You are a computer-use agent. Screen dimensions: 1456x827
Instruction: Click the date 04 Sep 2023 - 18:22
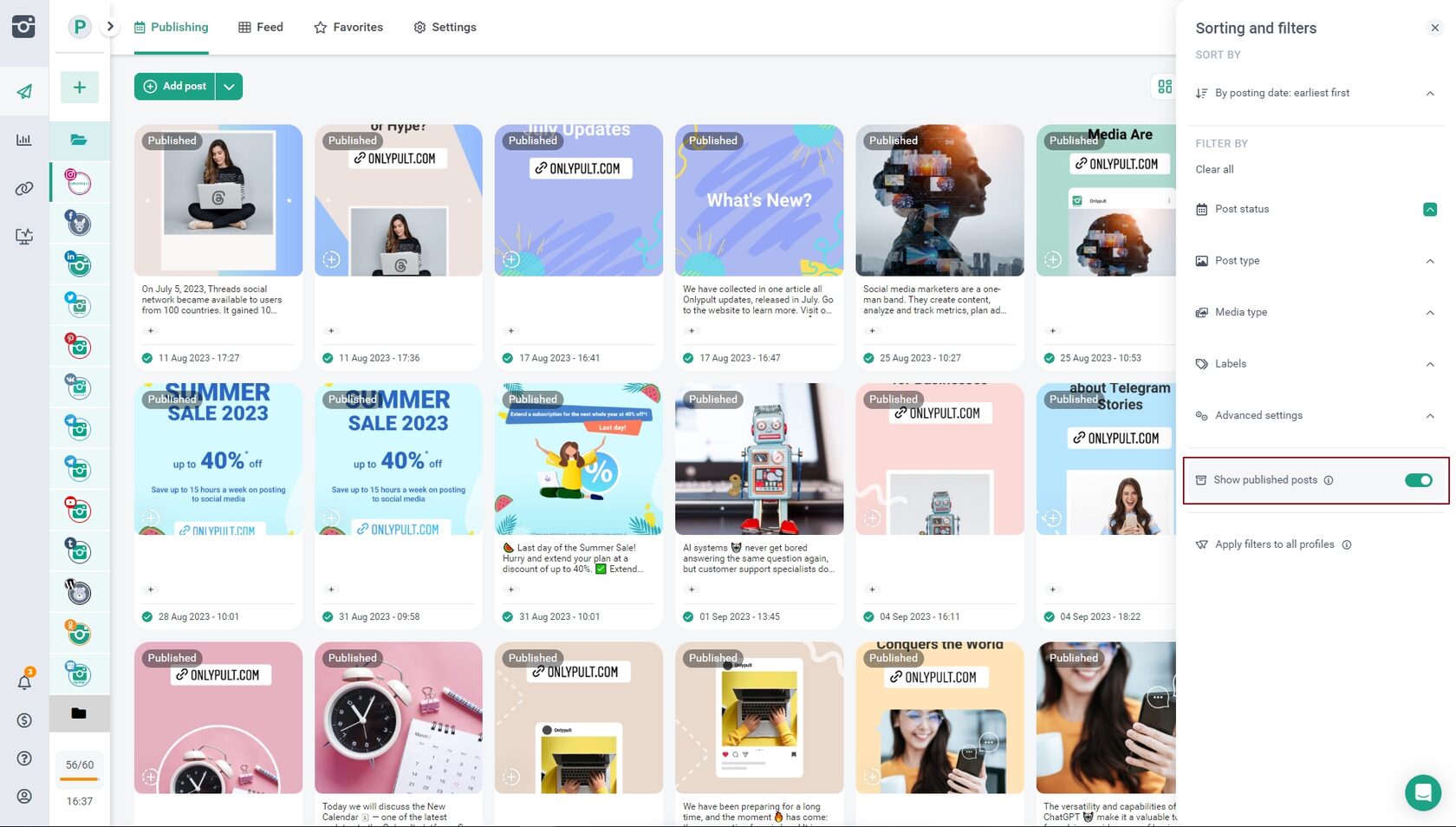[x=1100, y=617]
